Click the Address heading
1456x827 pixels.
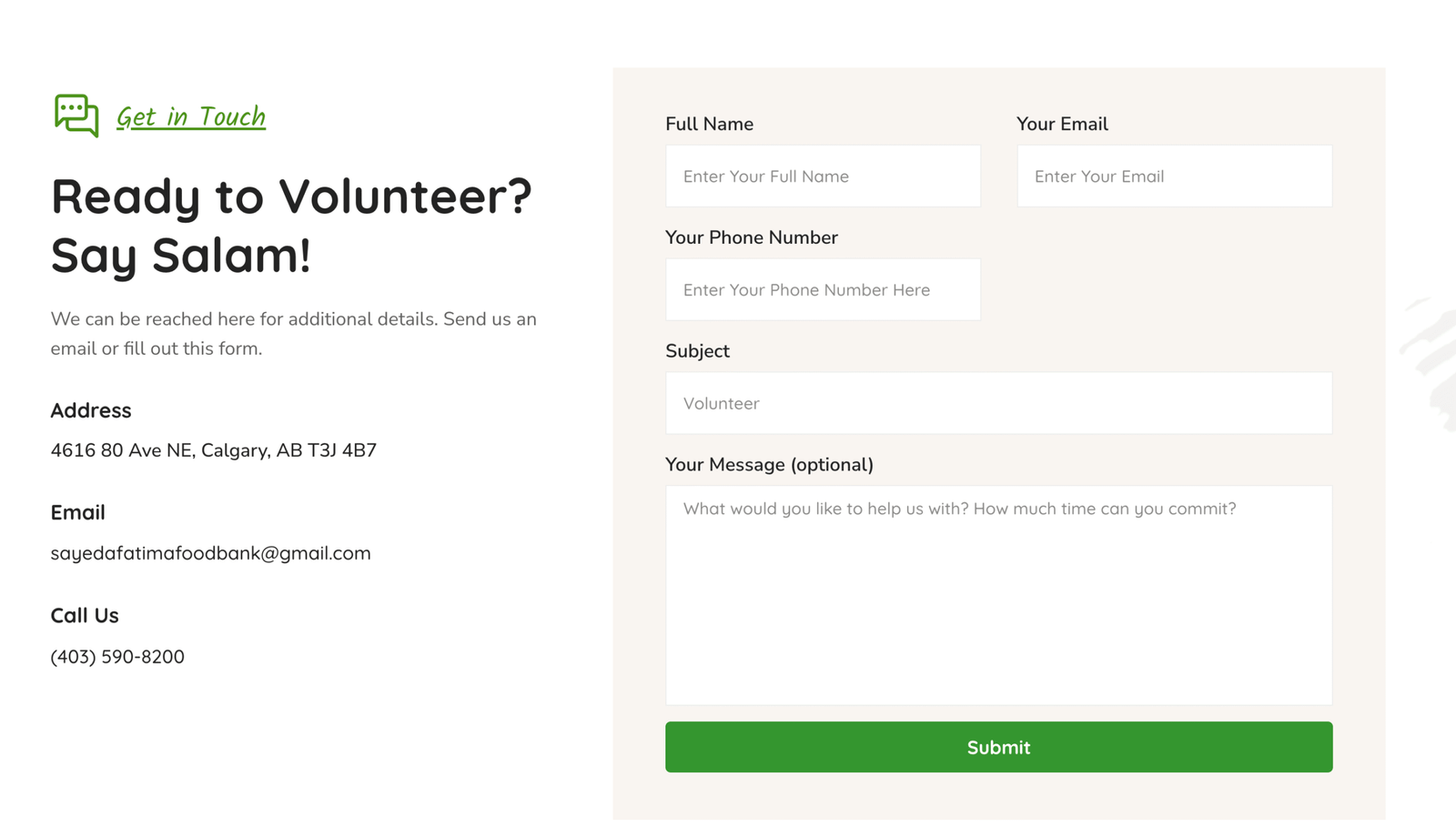coord(91,410)
